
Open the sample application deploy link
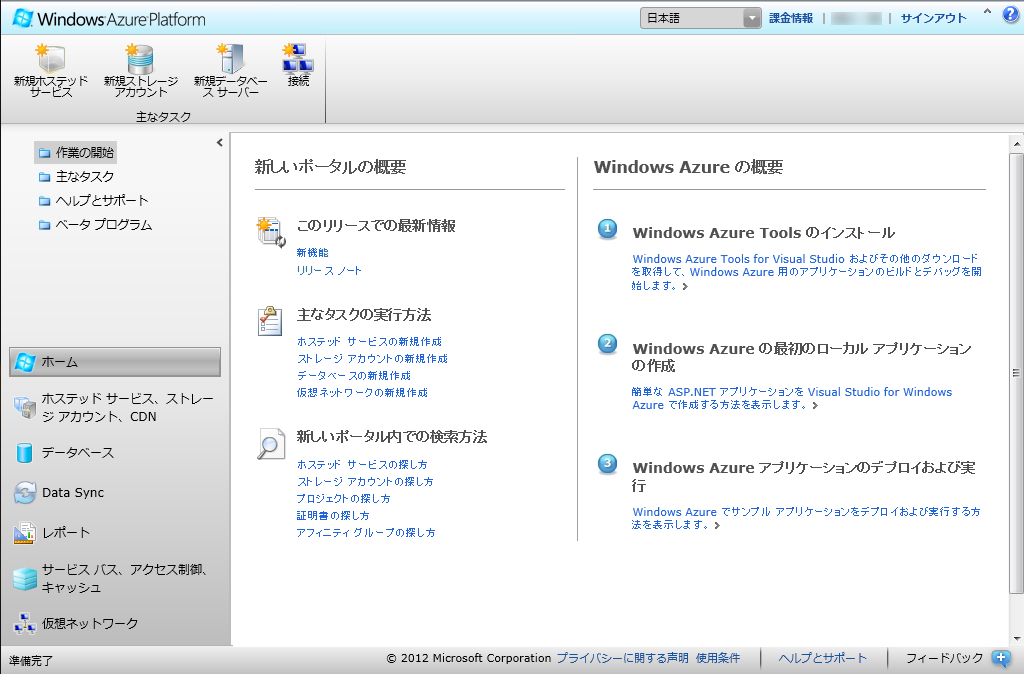806,518
